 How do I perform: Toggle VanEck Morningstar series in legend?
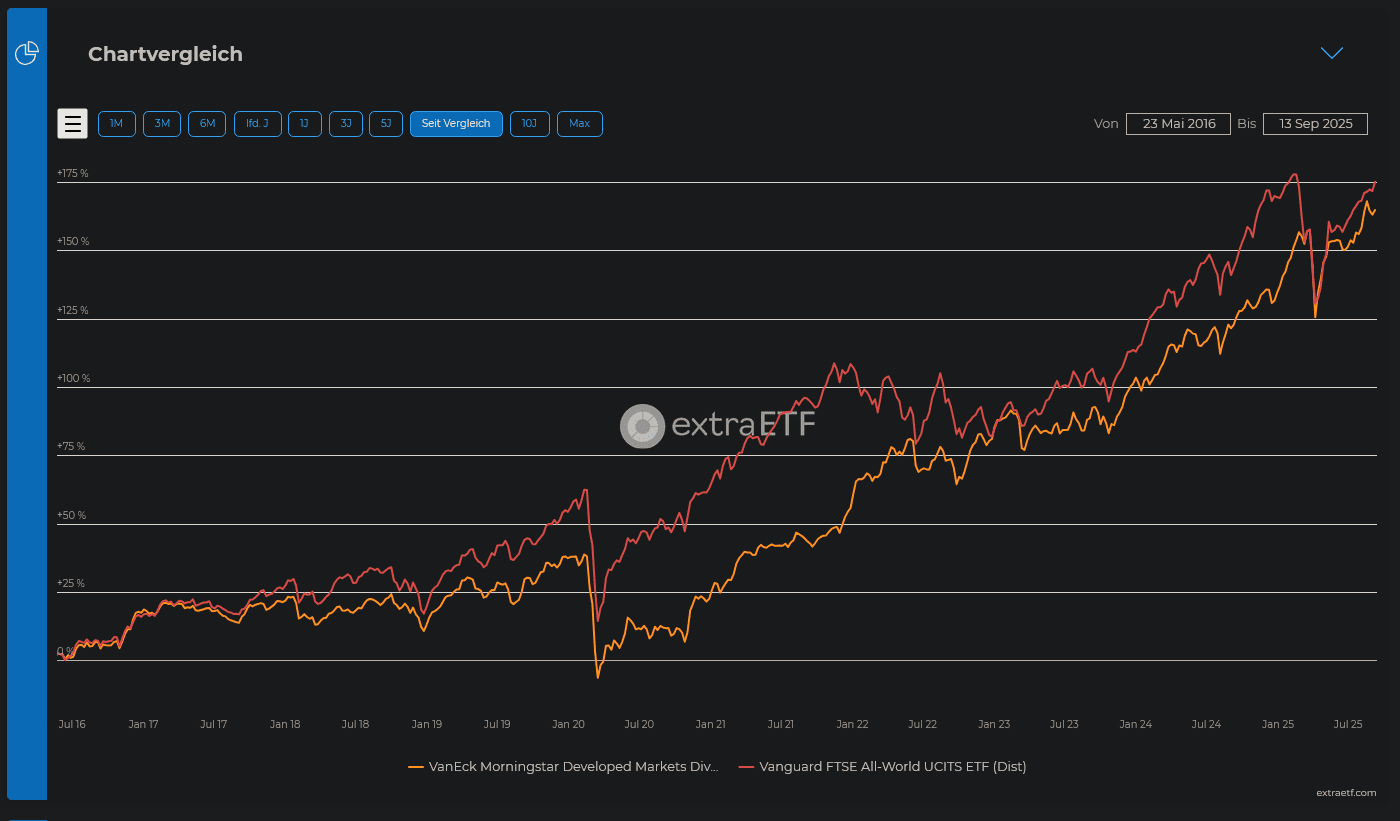click(x=573, y=767)
